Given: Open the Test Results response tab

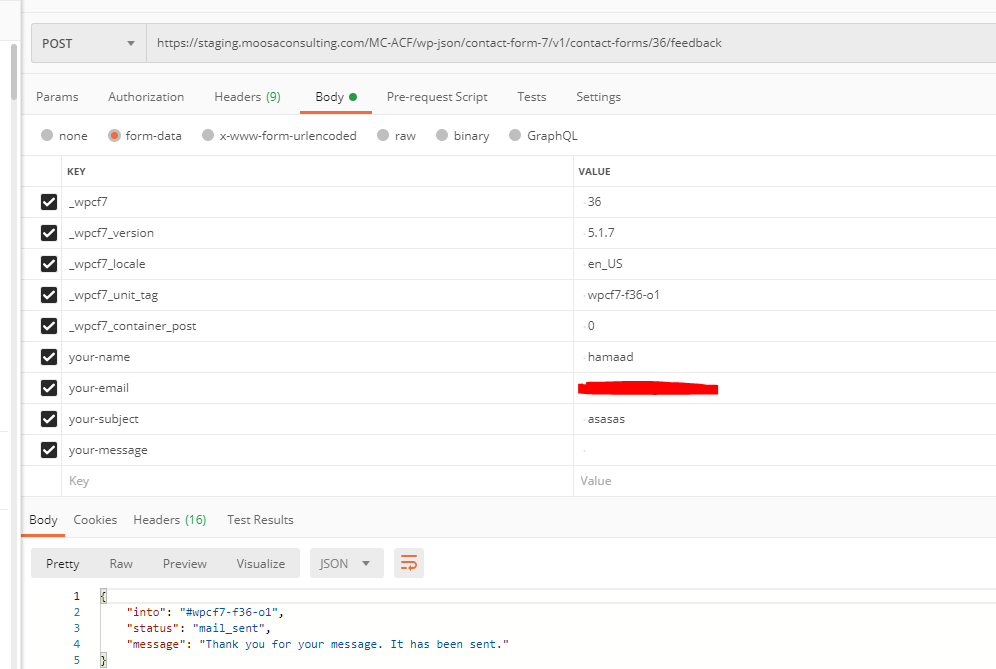Looking at the screenshot, I should [x=260, y=520].
